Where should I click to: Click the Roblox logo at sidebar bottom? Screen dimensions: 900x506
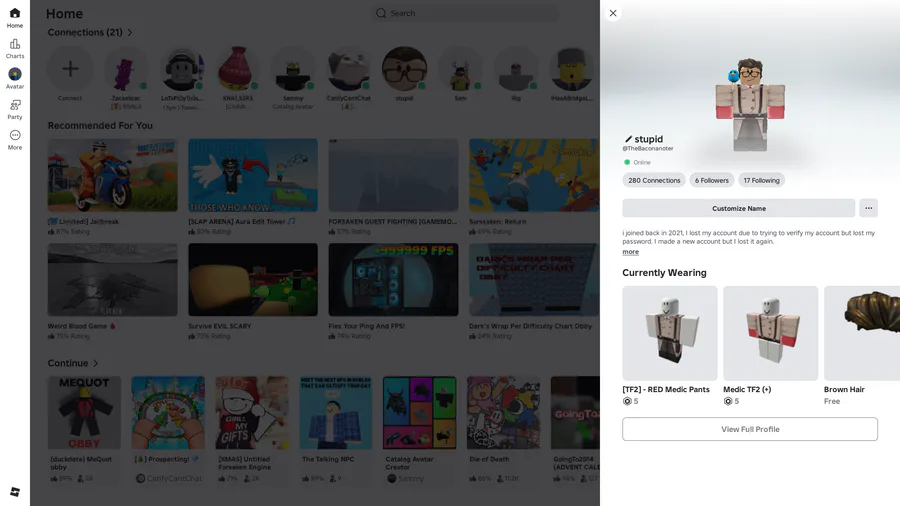tap(15, 492)
